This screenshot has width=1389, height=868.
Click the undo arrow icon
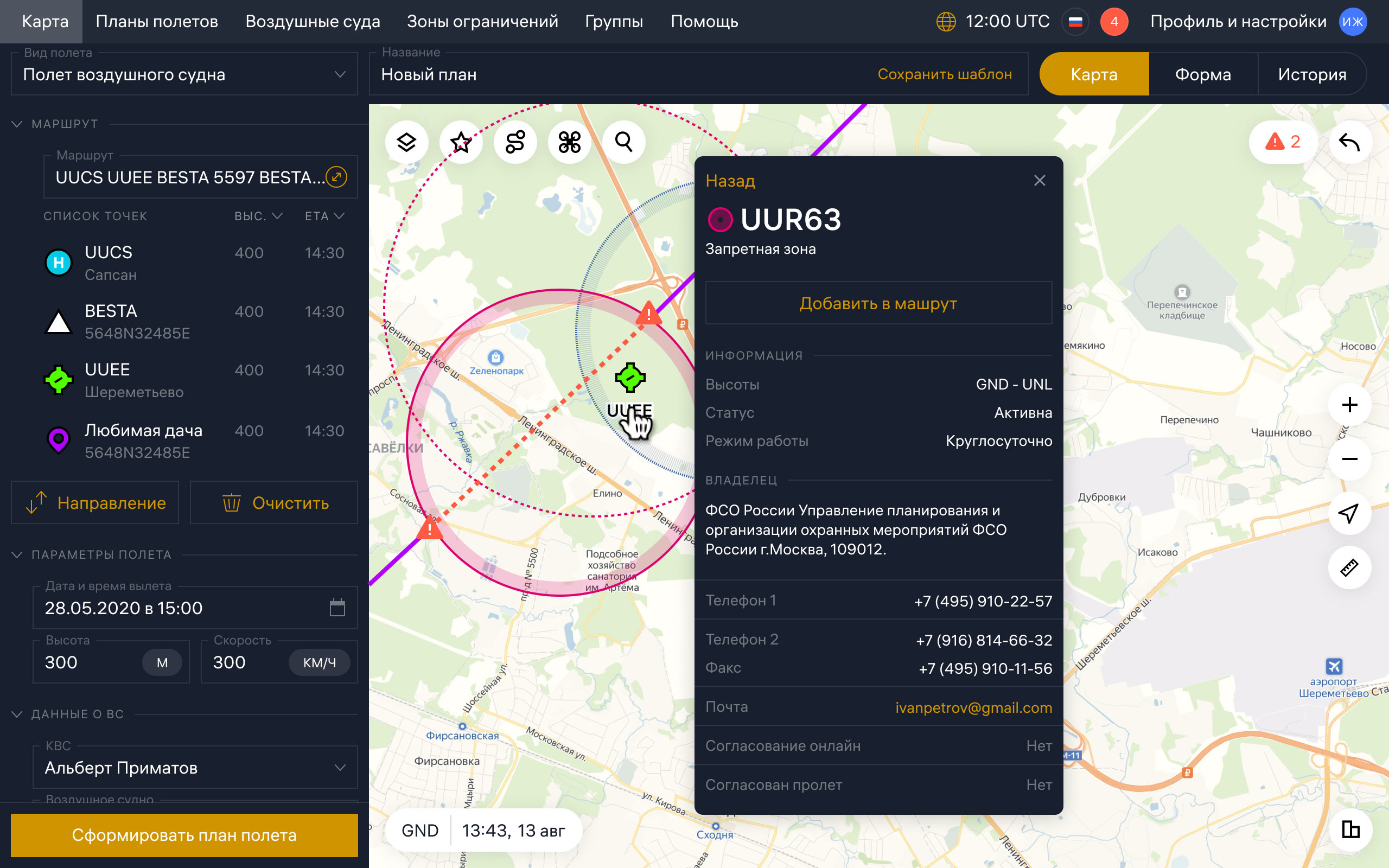coord(1349,142)
